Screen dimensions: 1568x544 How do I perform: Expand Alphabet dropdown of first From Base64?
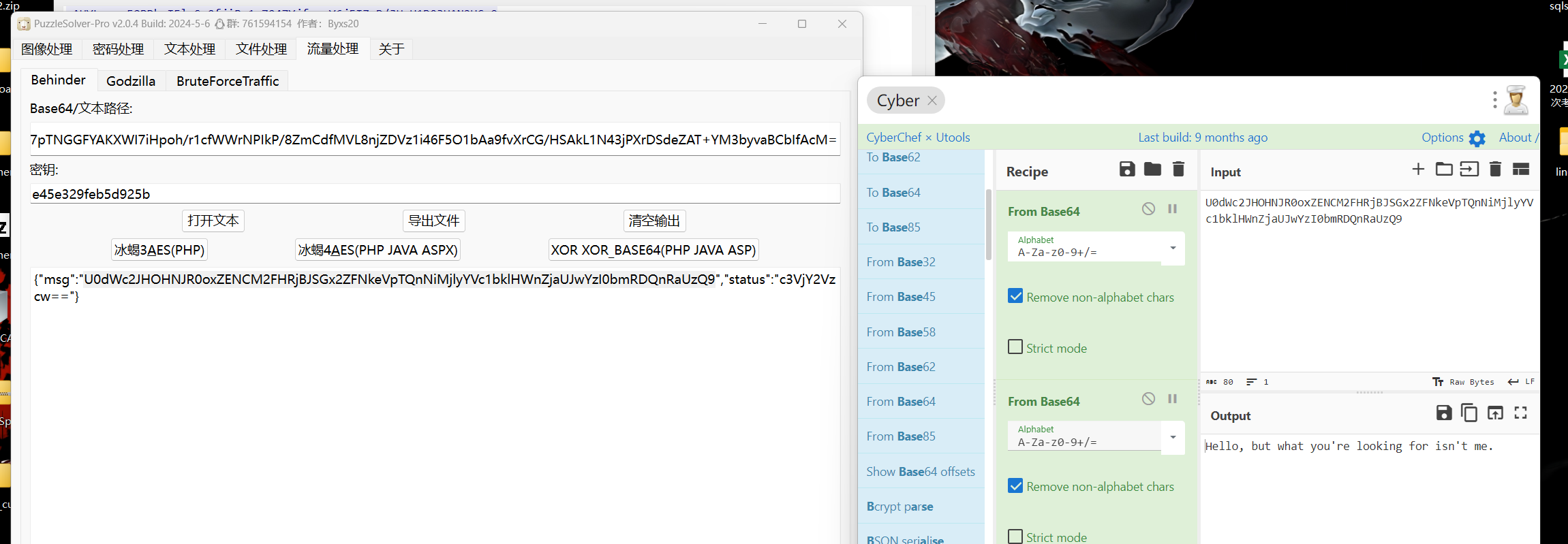coord(1173,248)
